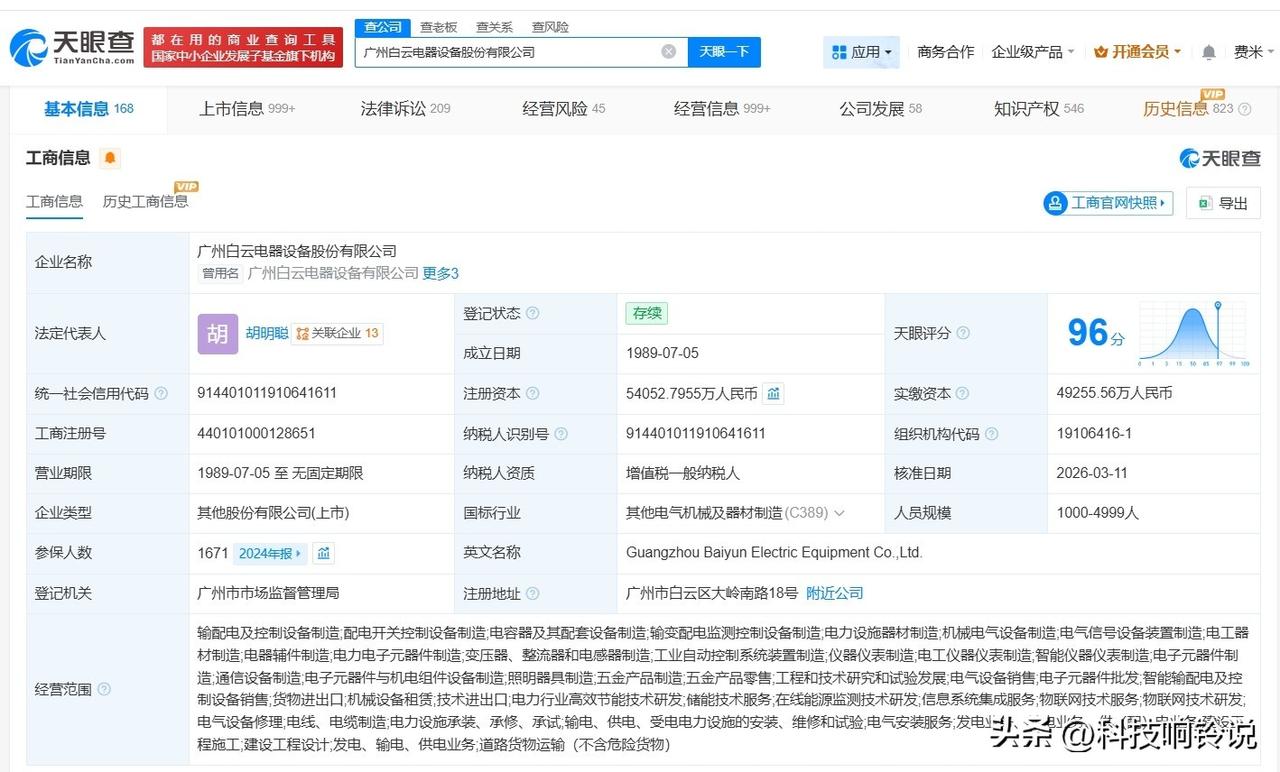Viewport: 1280px width, 772px height.
Task: Click the help icon beside 历史信息 tab
Action: click(1245, 109)
